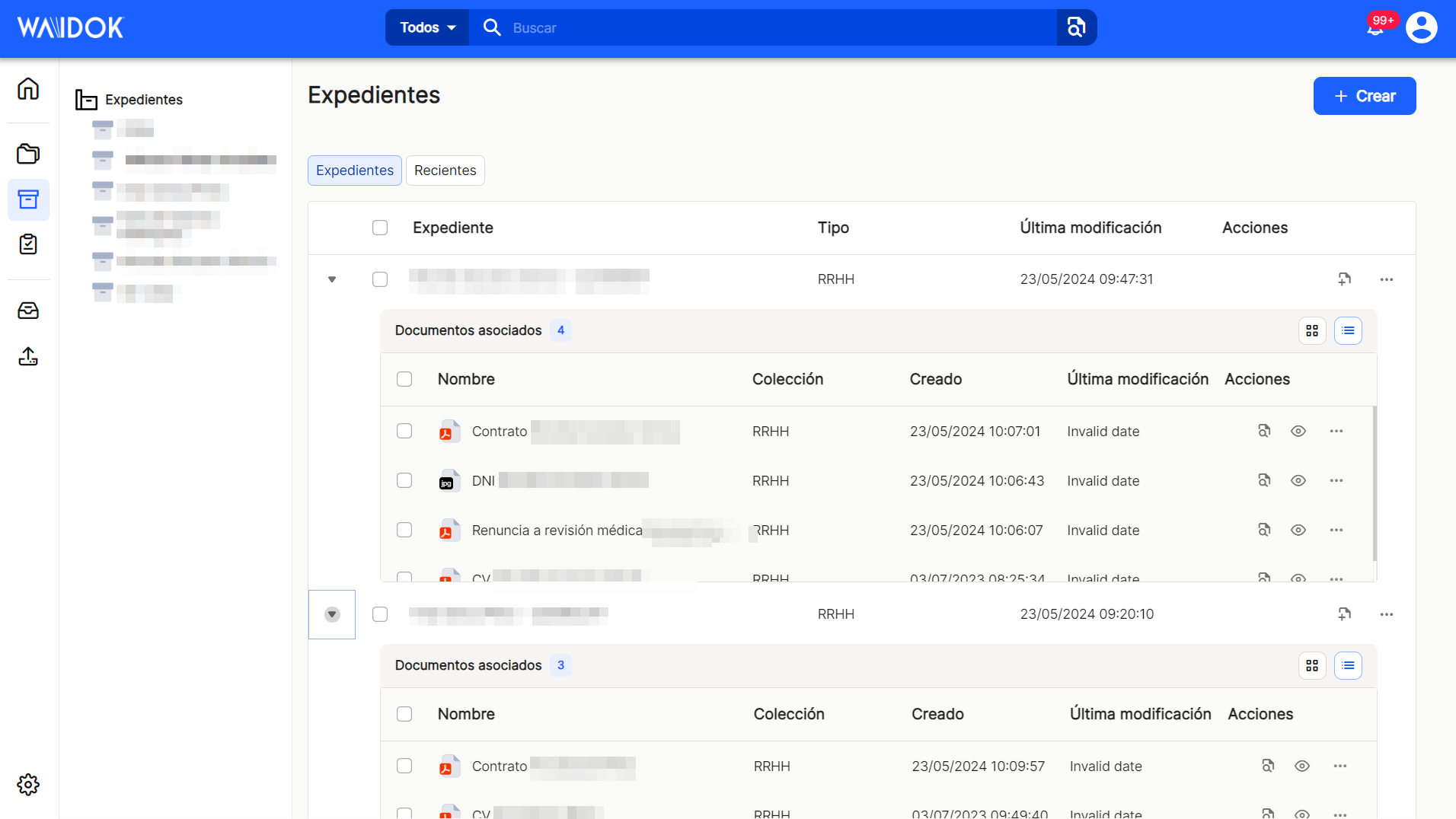Switch first documents panel to grid view
Screen dimensions: 1456x819
coord(1312,330)
